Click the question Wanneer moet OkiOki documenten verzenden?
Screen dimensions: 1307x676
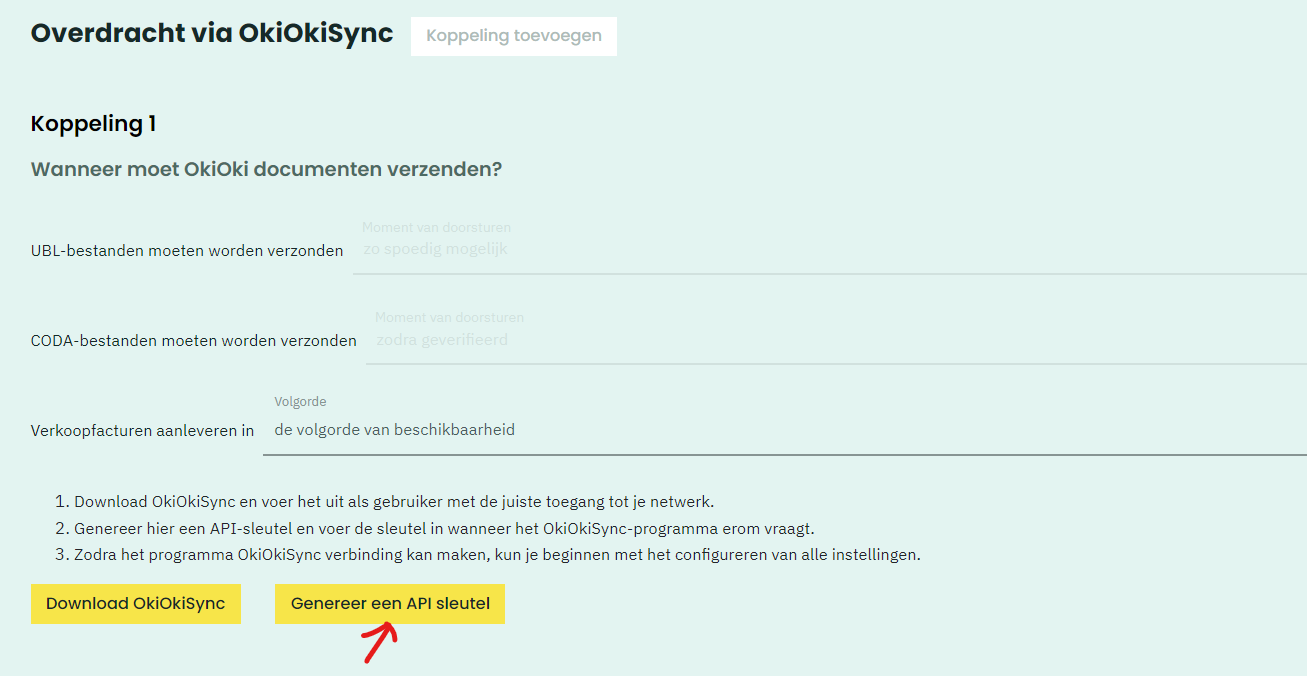click(x=266, y=169)
